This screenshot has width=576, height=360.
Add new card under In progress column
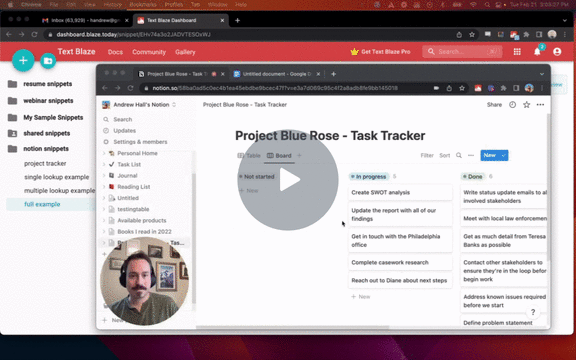tap(361, 297)
